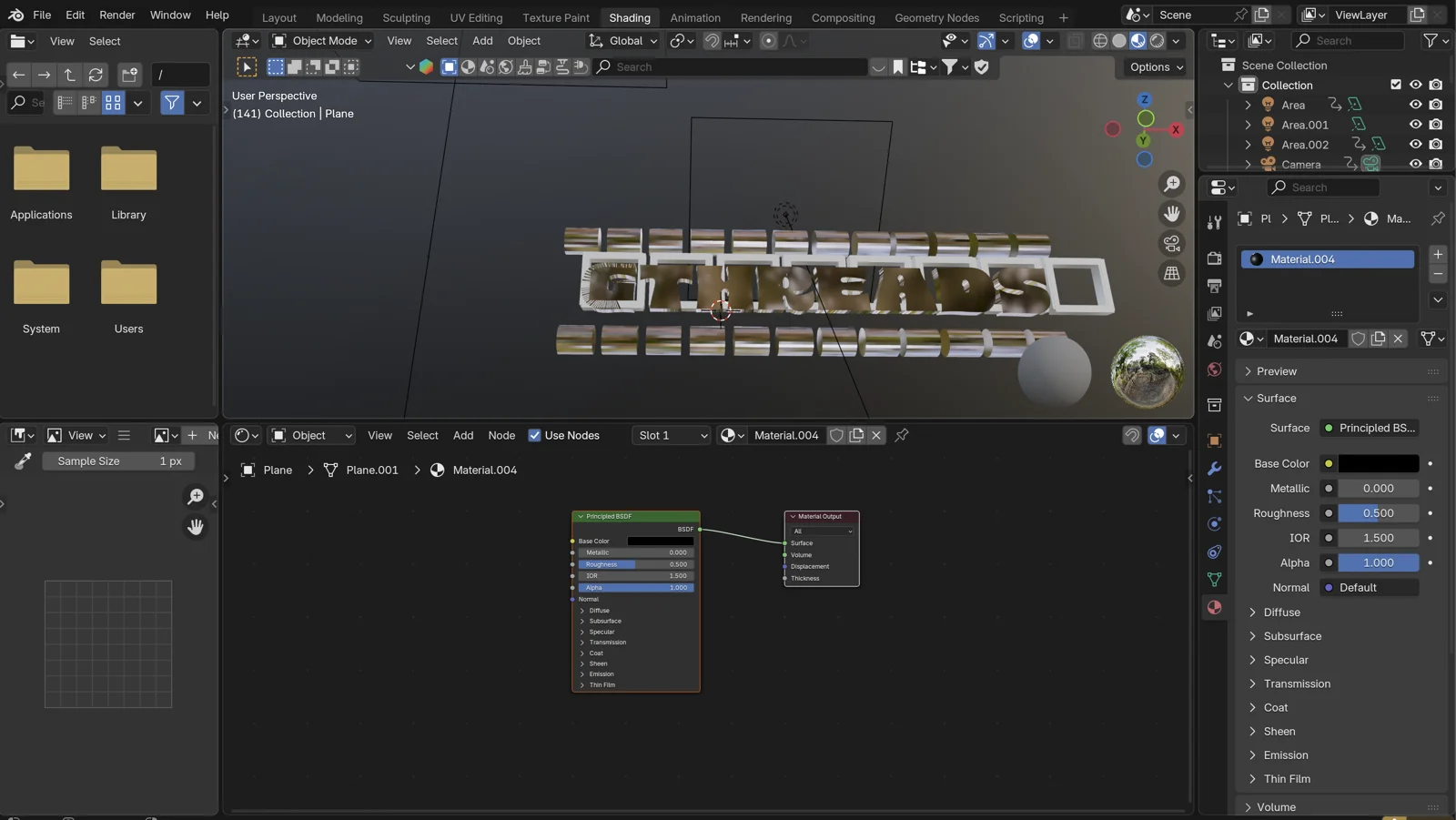This screenshot has width=1456, height=820.
Task: Open the Particles properties tab
Action: [1214, 496]
